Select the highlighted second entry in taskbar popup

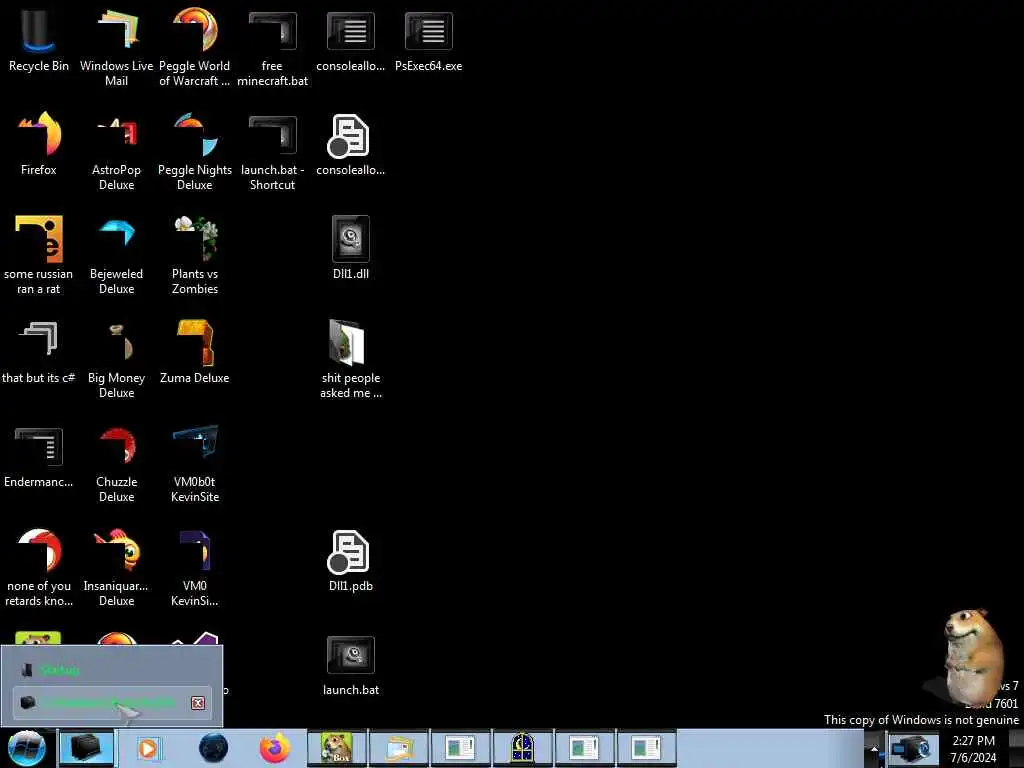click(x=112, y=703)
